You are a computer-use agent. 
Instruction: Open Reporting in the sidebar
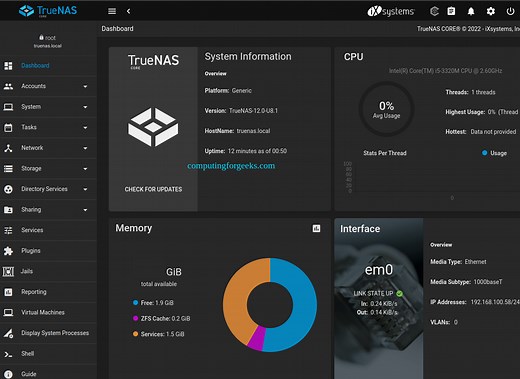pyautogui.click(x=48, y=292)
